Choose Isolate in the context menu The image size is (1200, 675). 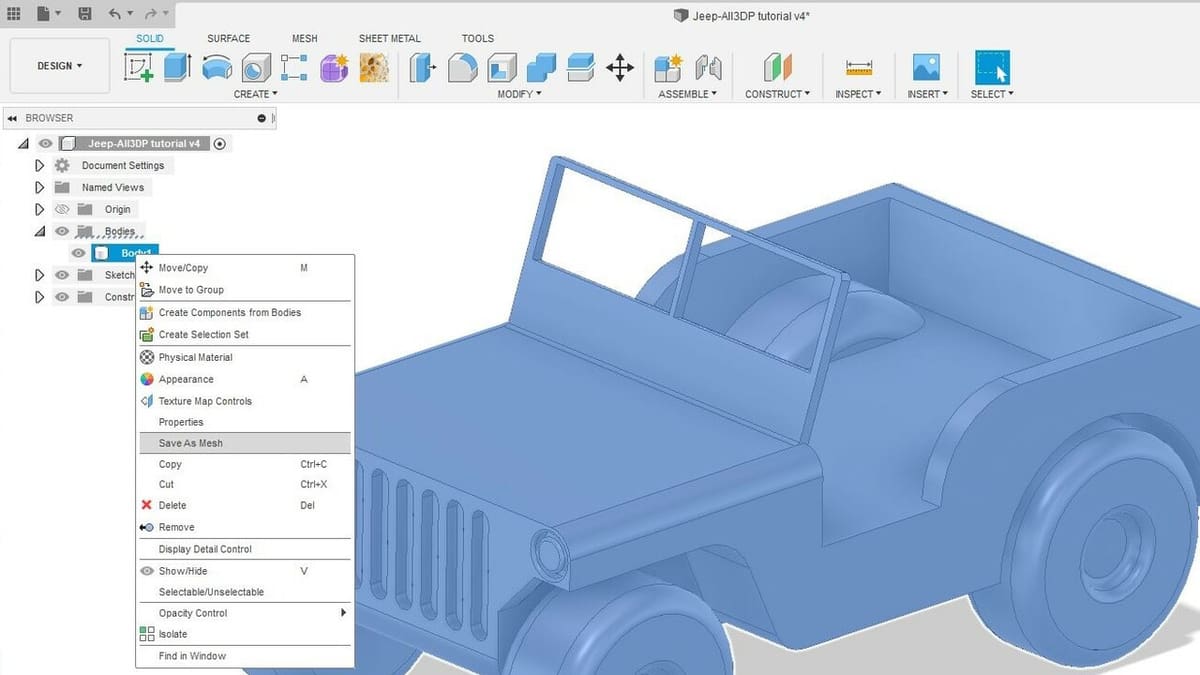point(244,634)
